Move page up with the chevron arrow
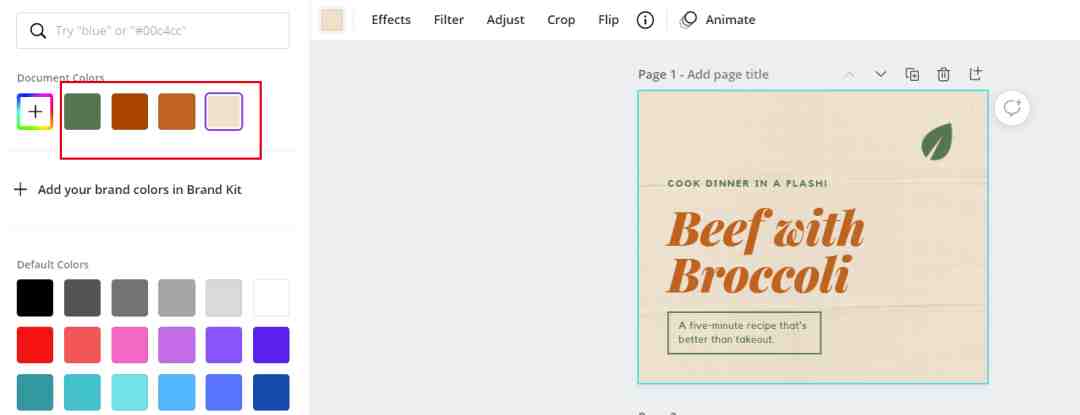The height and width of the screenshot is (415, 1080). [849, 74]
